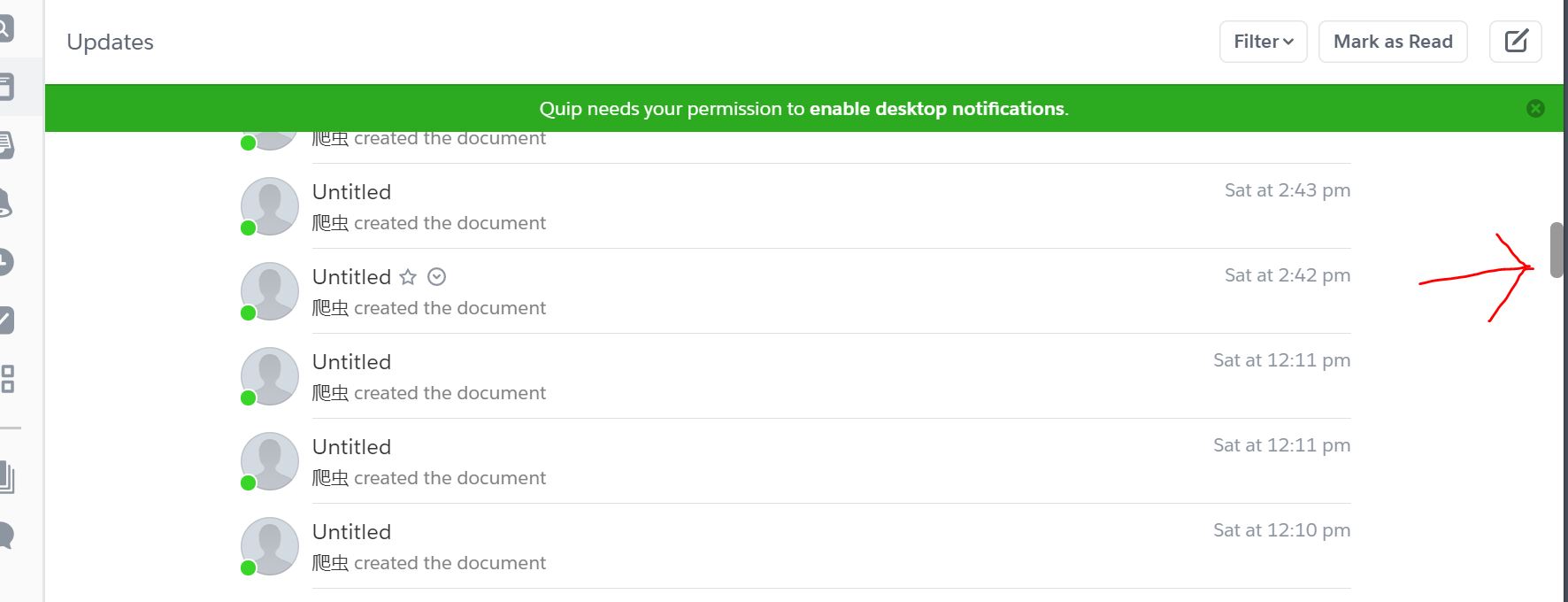Open the tasks checkmark icon in sidebar

click(x=6, y=320)
